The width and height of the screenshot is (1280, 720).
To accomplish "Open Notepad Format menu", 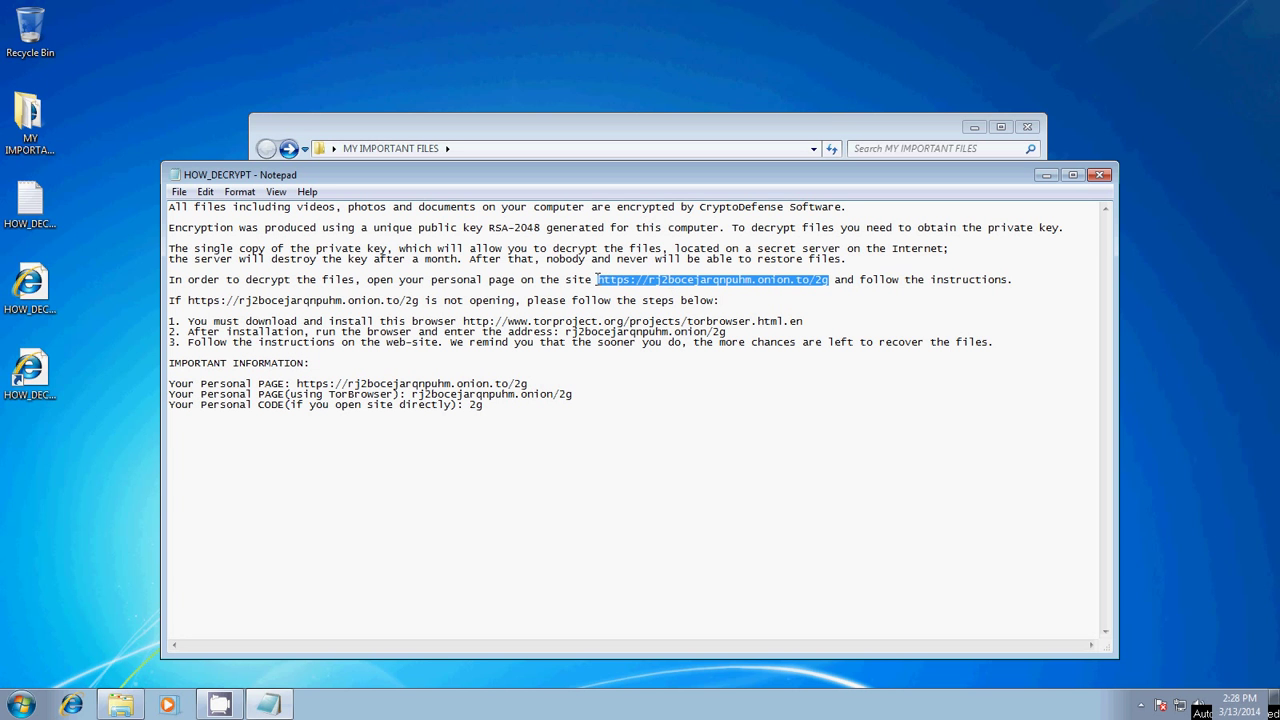I will pos(240,192).
